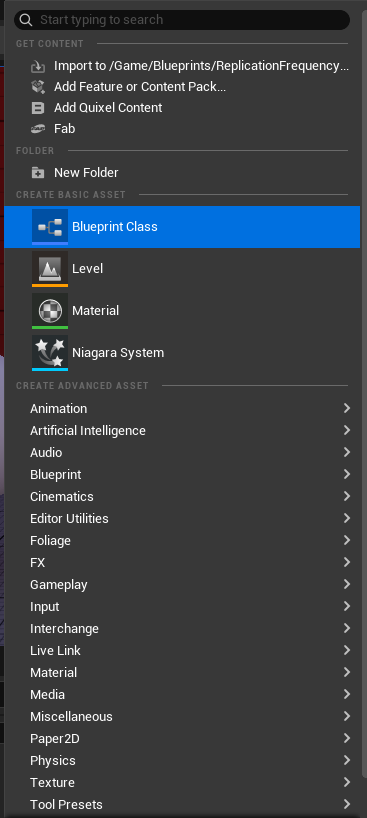Choose Add Quixel Content entry
This screenshot has width=367, height=818.
[x=182, y=108]
